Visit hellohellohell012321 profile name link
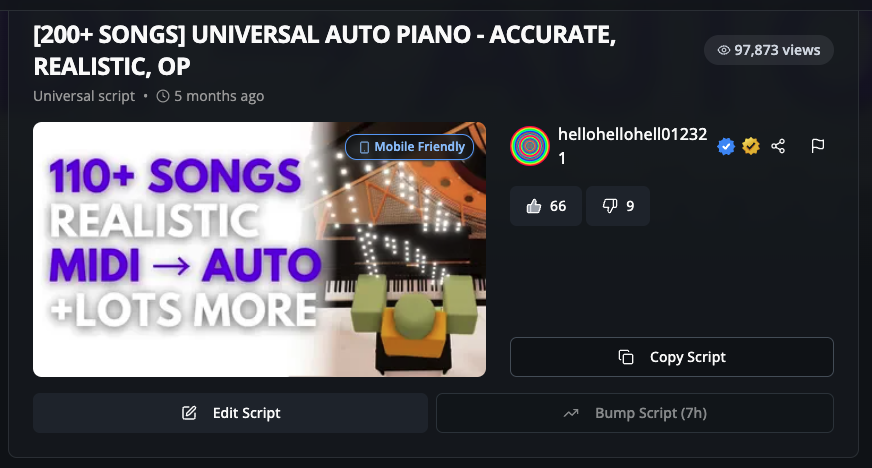The width and height of the screenshot is (872, 468). click(632, 146)
